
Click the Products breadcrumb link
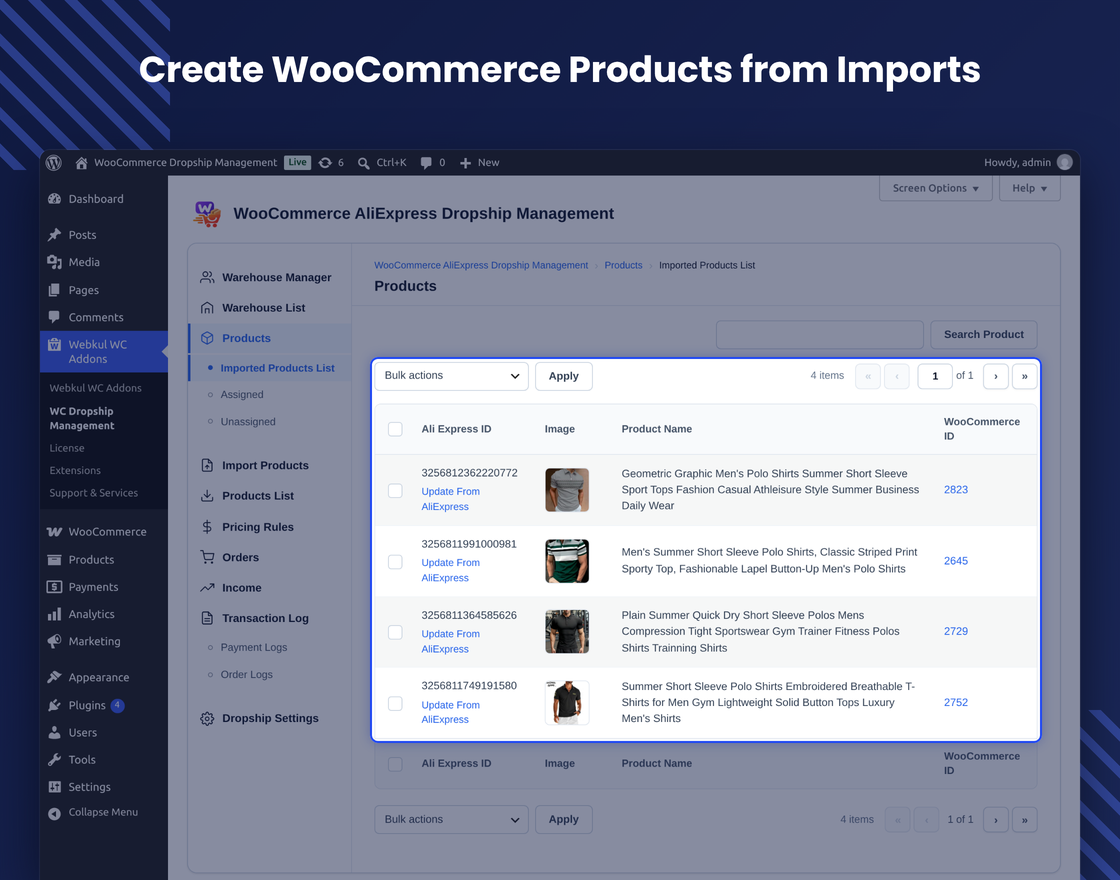(623, 265)
